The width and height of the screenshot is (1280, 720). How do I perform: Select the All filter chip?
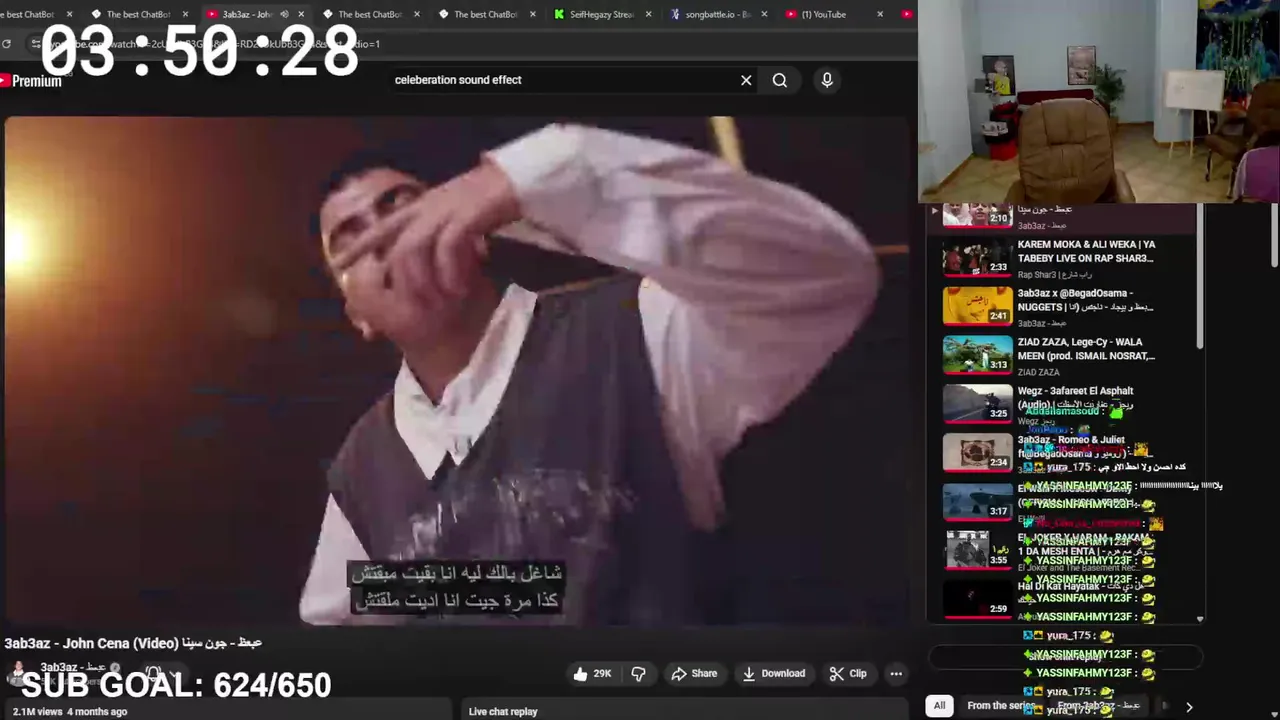pos(939,705)
